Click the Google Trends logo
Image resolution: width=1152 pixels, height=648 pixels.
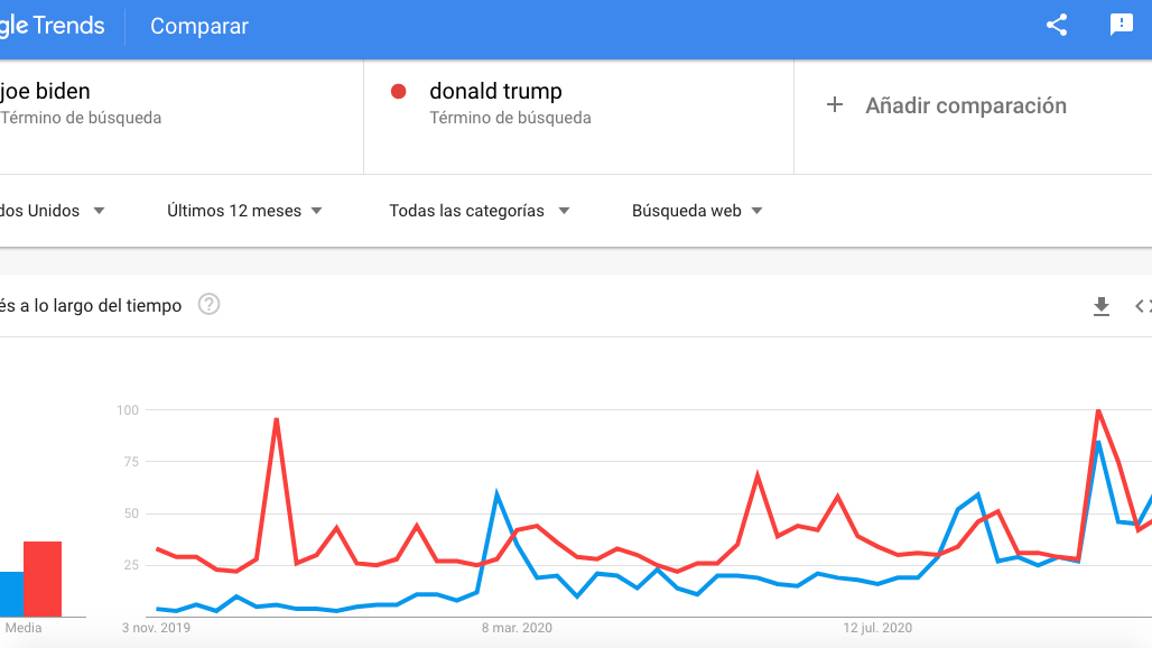pyautogui.click(x=50, y=25)
